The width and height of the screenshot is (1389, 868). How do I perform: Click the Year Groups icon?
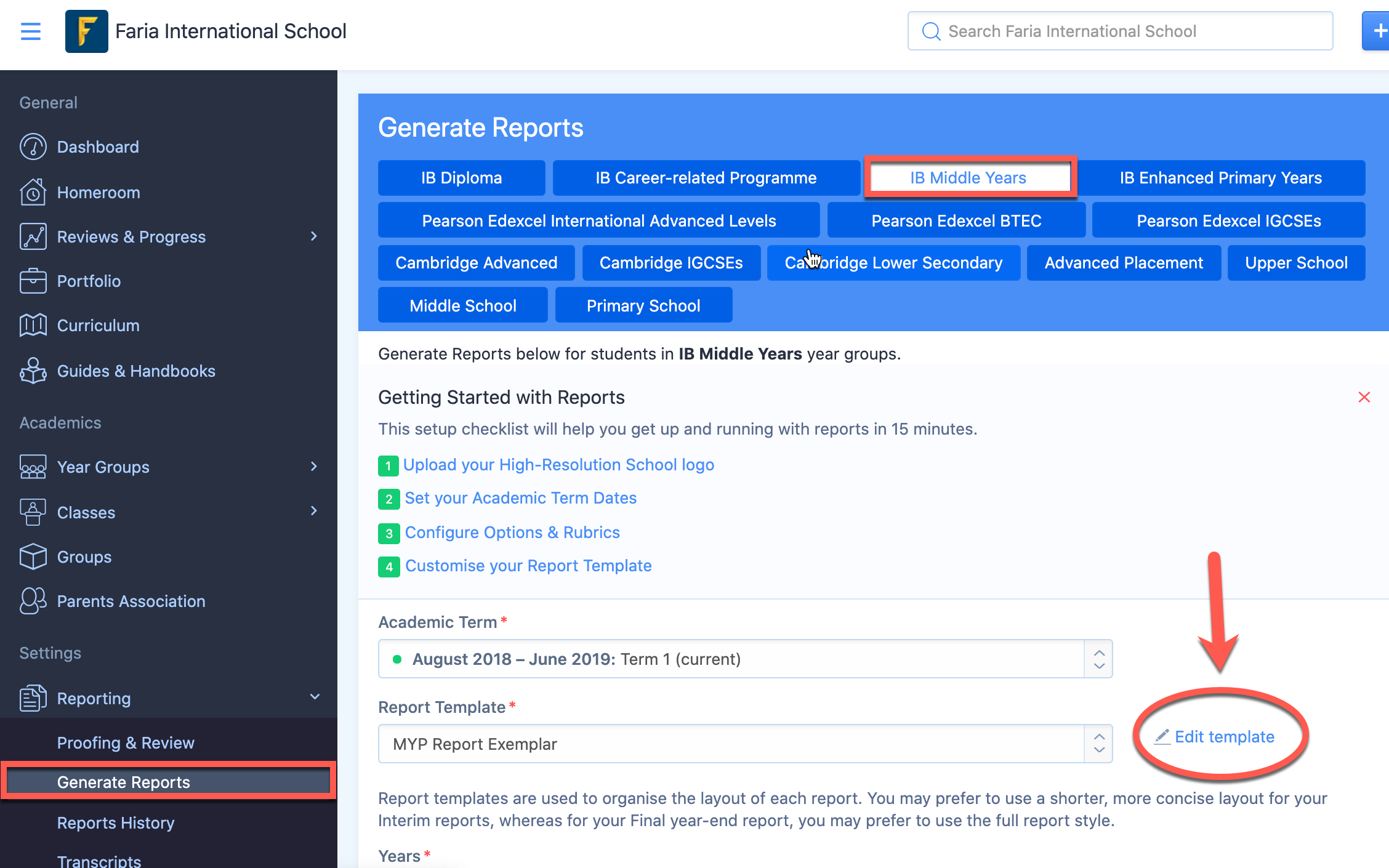tap(33, 467)
